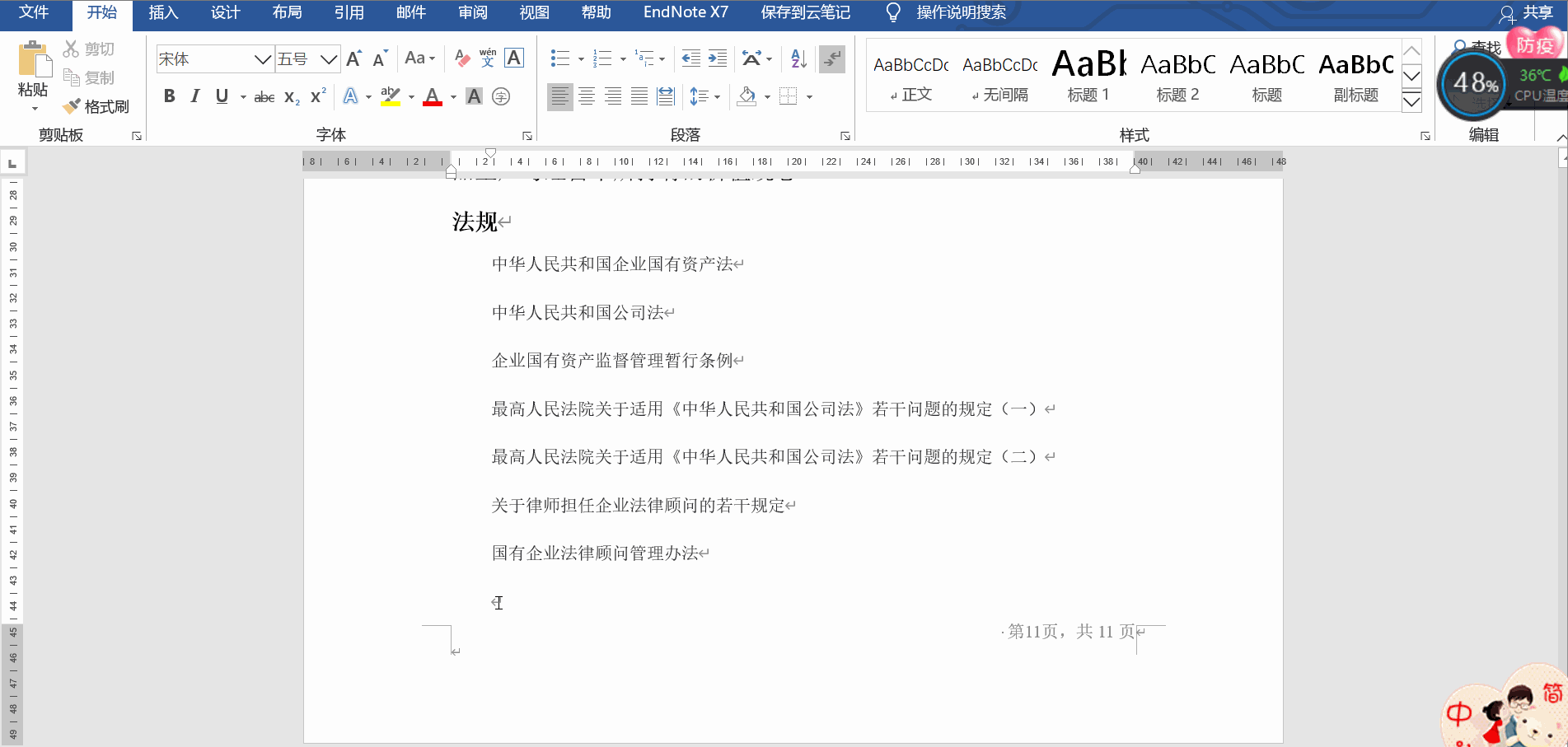1568x747 pixels.
Task: Toggle the show/hide paragraph marks icon
Action: (x=831, y=58)
